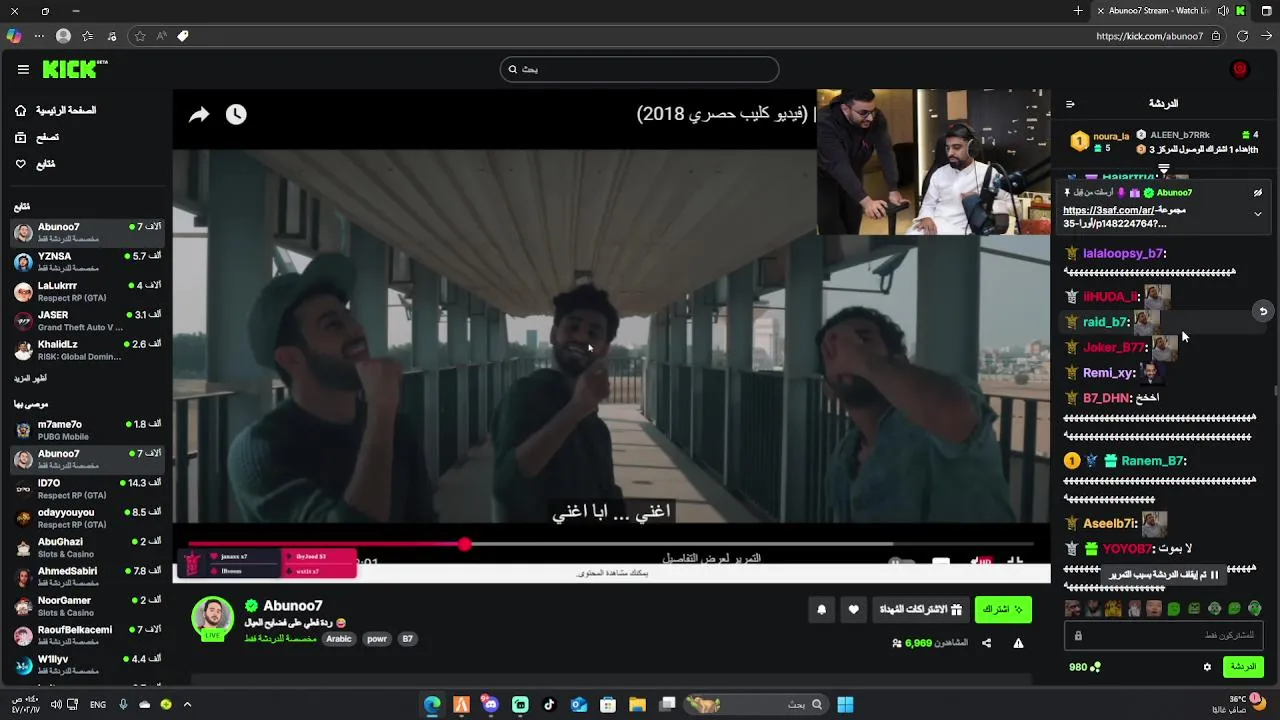
Task: Click username B7_DHN in chat
Action: [x=1106, y=398]
